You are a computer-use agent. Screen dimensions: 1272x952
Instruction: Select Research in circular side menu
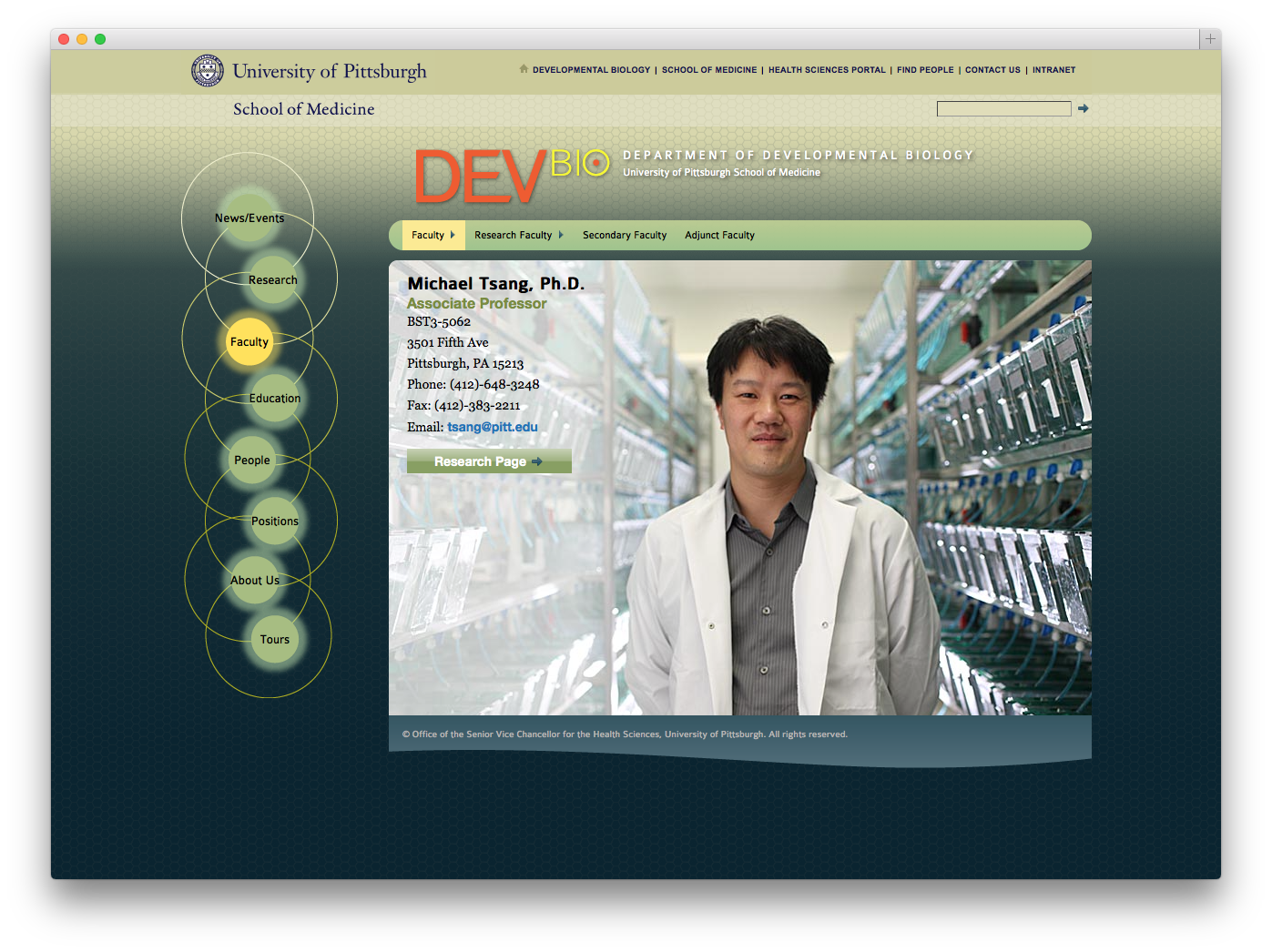tap(273, 279)
